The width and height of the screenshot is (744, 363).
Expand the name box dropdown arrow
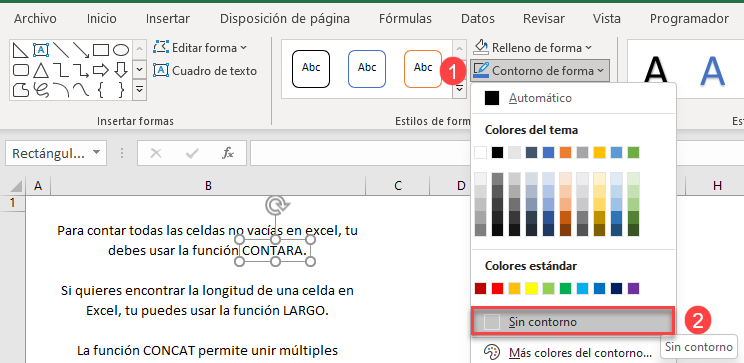96,153
